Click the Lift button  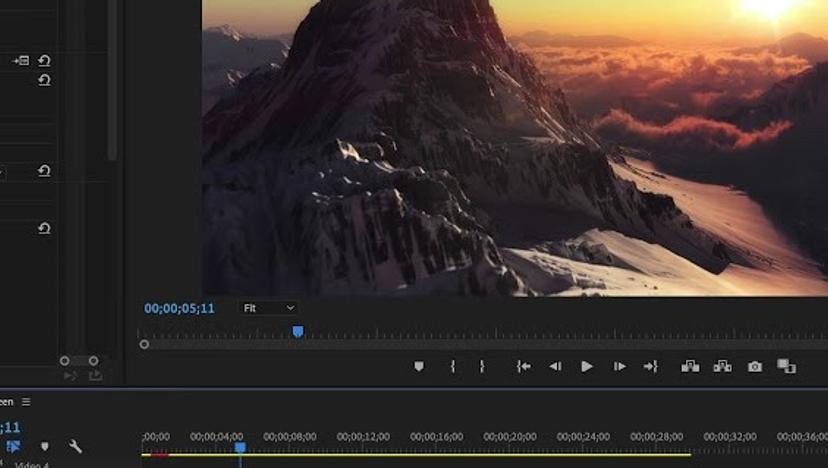tap(690, 367)
